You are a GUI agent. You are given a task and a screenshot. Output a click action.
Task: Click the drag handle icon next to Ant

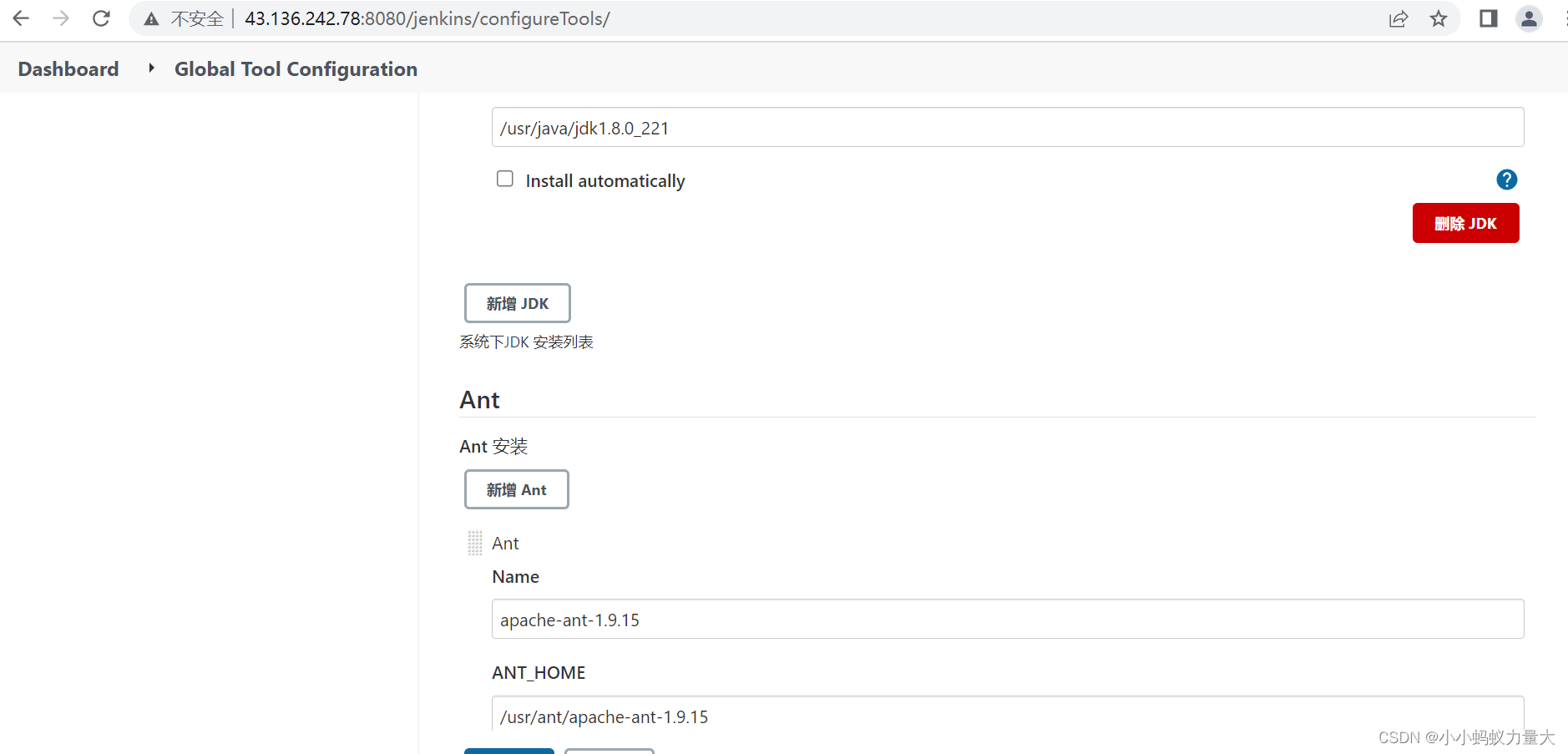coord(474,543)
